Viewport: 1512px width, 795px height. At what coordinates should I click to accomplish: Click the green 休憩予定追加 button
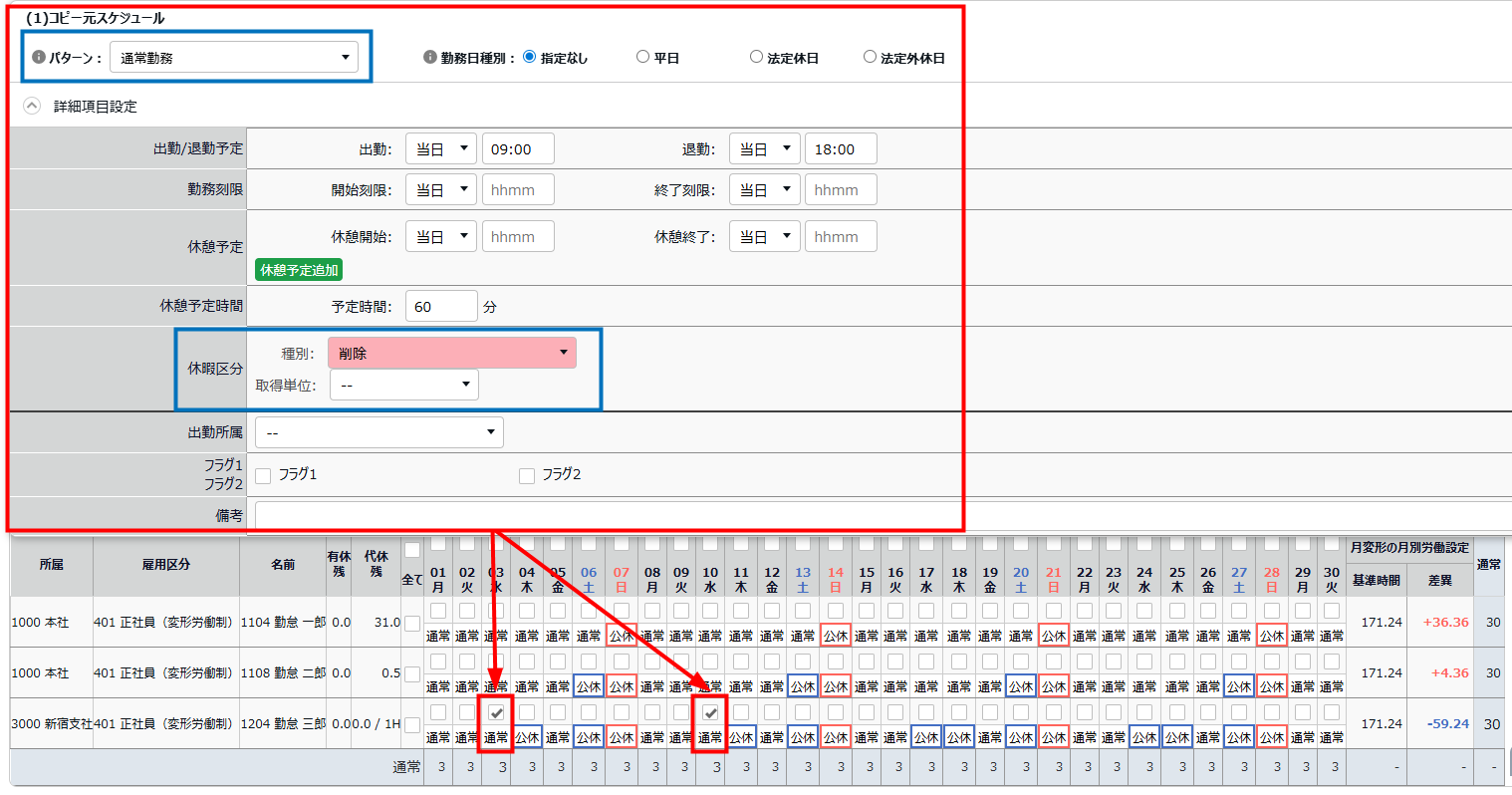click(299, 270)
